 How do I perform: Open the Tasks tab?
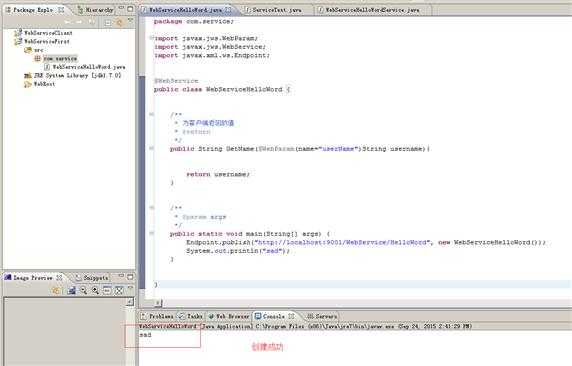191,316
